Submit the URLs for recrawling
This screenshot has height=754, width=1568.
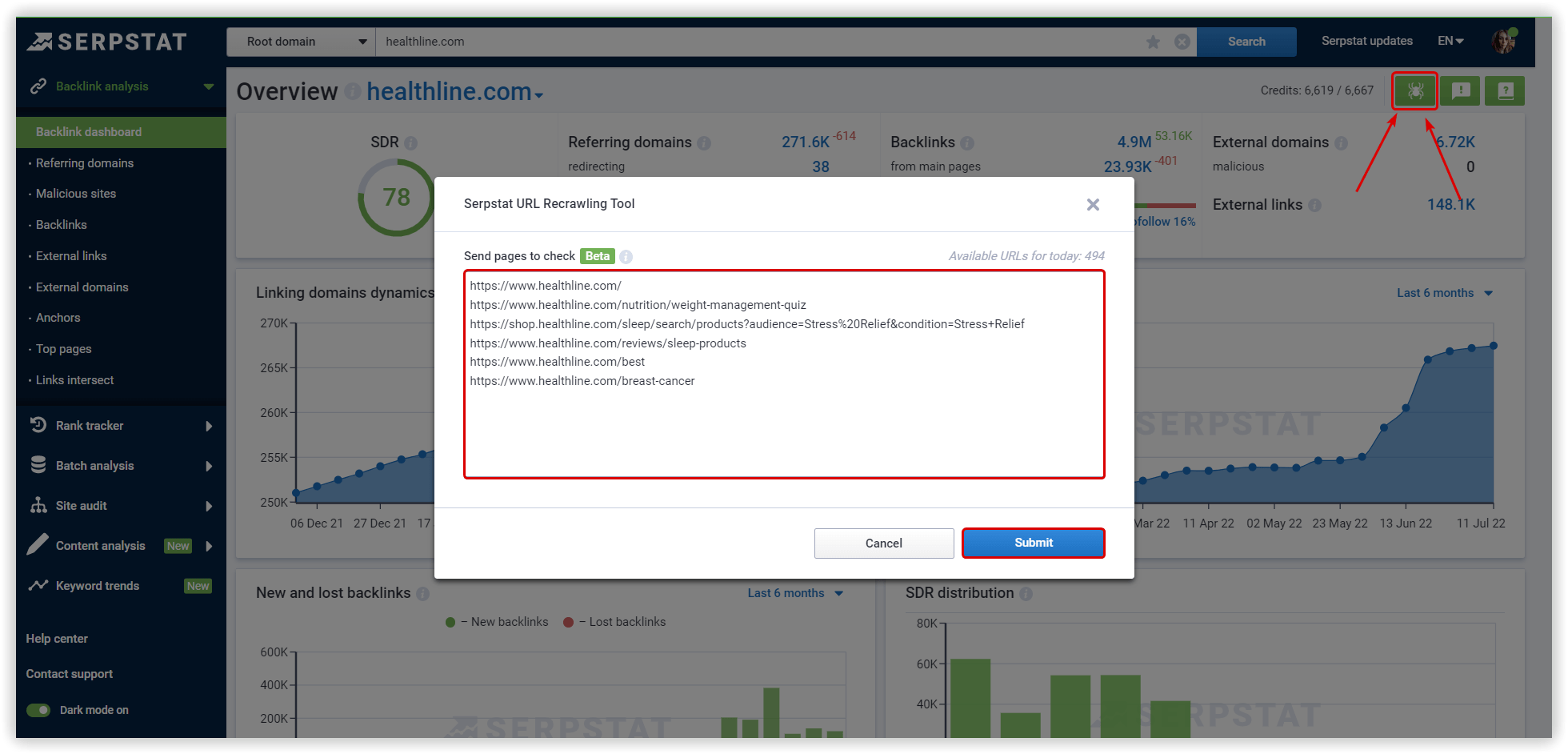coord(1033,543)
